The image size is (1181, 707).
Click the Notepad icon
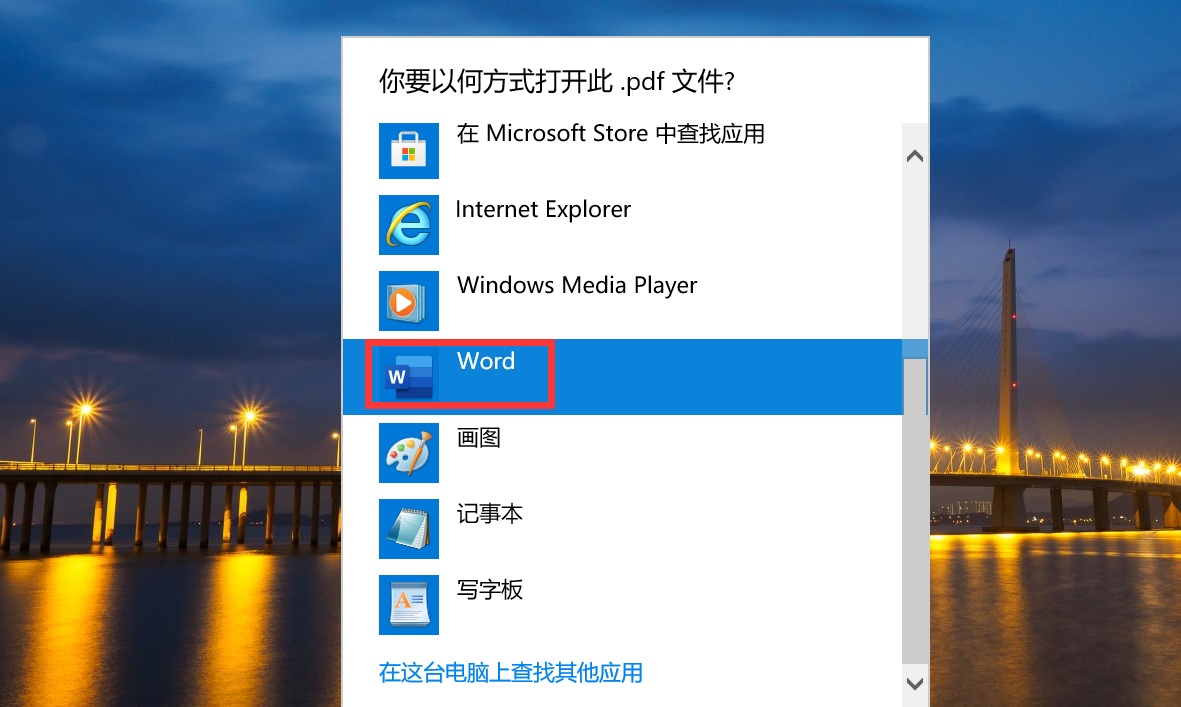click(408, 529)
